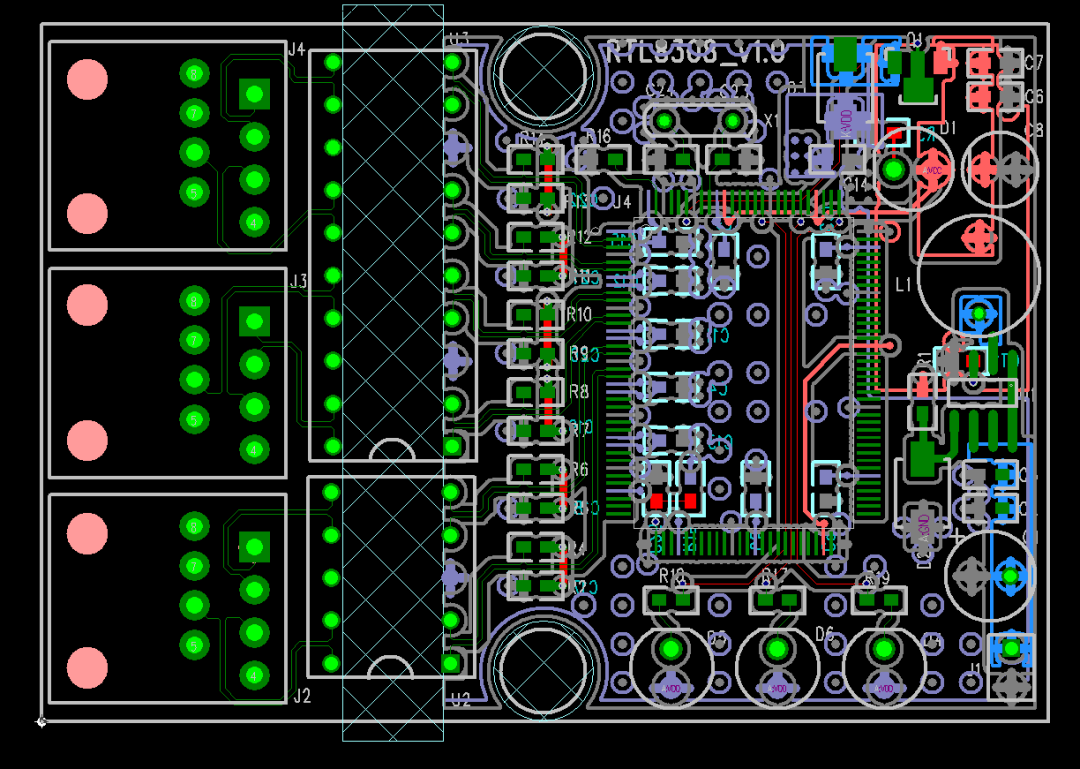This screenshot has height=769, width=1080.
Task: Select the AGND net pad
Action: point(922,526)
